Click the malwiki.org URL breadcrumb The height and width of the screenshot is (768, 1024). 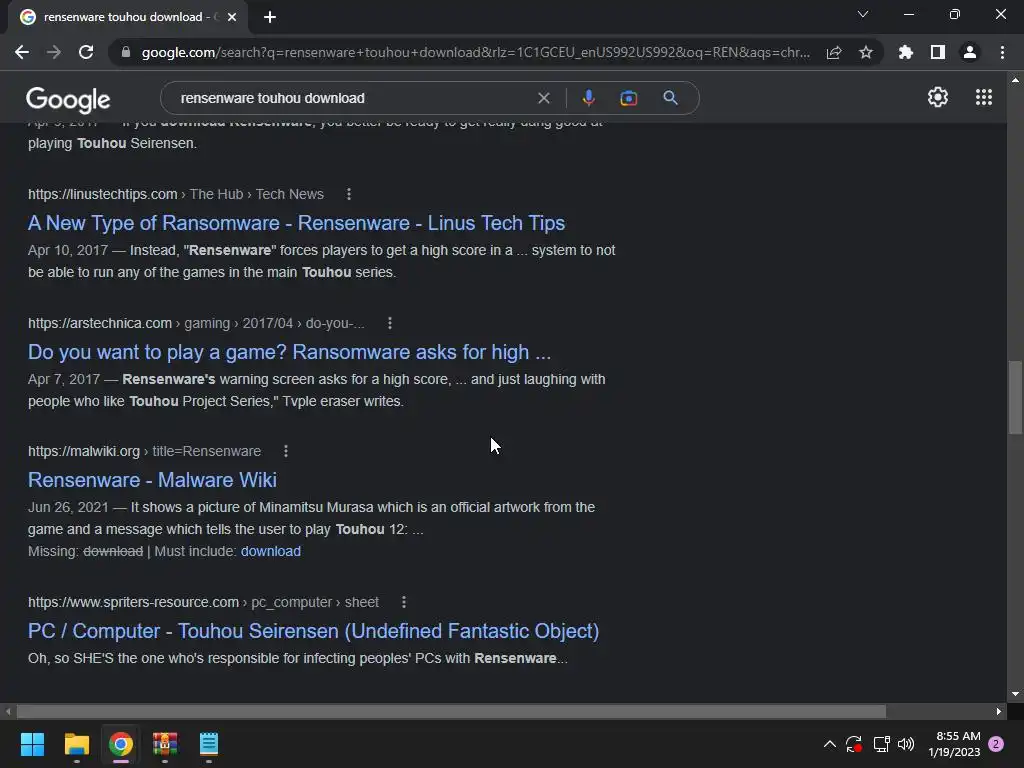(x=144, y=451)
